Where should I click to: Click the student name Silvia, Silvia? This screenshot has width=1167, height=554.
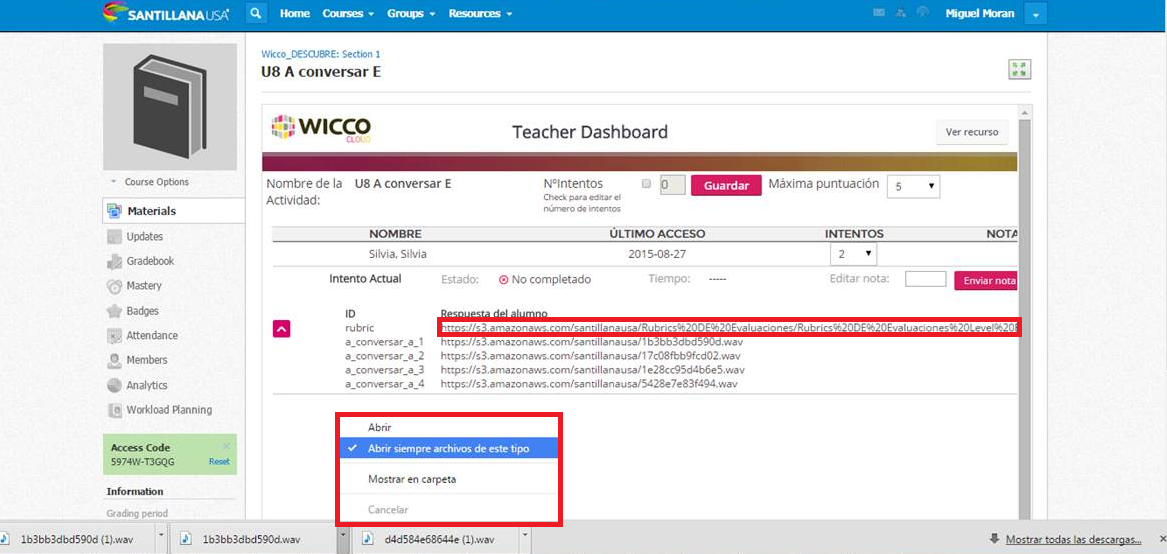397,254
